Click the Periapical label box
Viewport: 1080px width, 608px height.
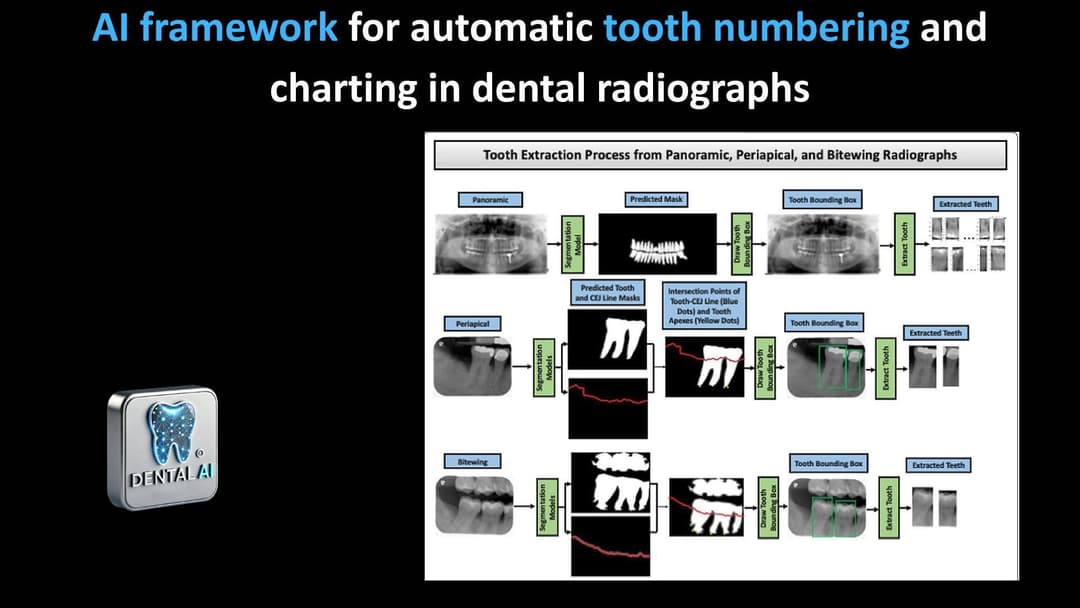(472, 324)
